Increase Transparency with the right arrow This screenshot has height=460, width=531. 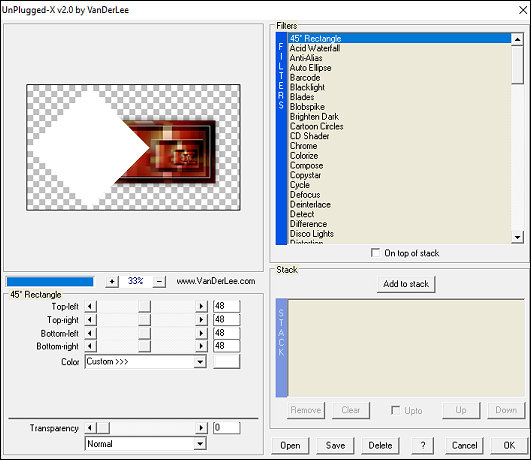point(201,428)
